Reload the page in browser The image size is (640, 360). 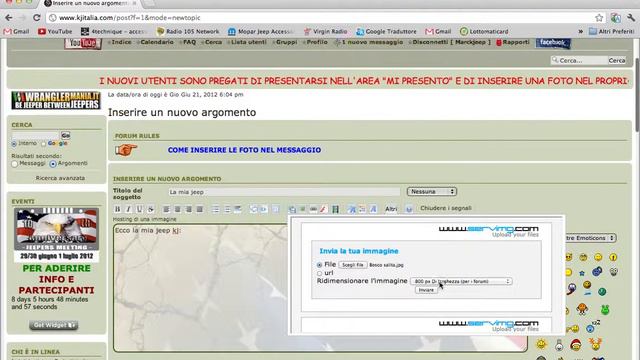[x=37, y=18]
